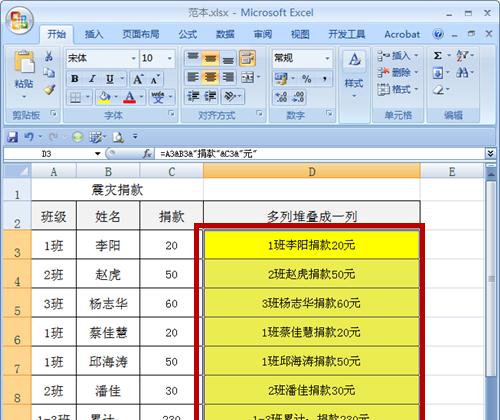Click 删除 delete cells button
Image resolution: width=500 pixels, height=420 pixels.
click(x=398, y=72)
